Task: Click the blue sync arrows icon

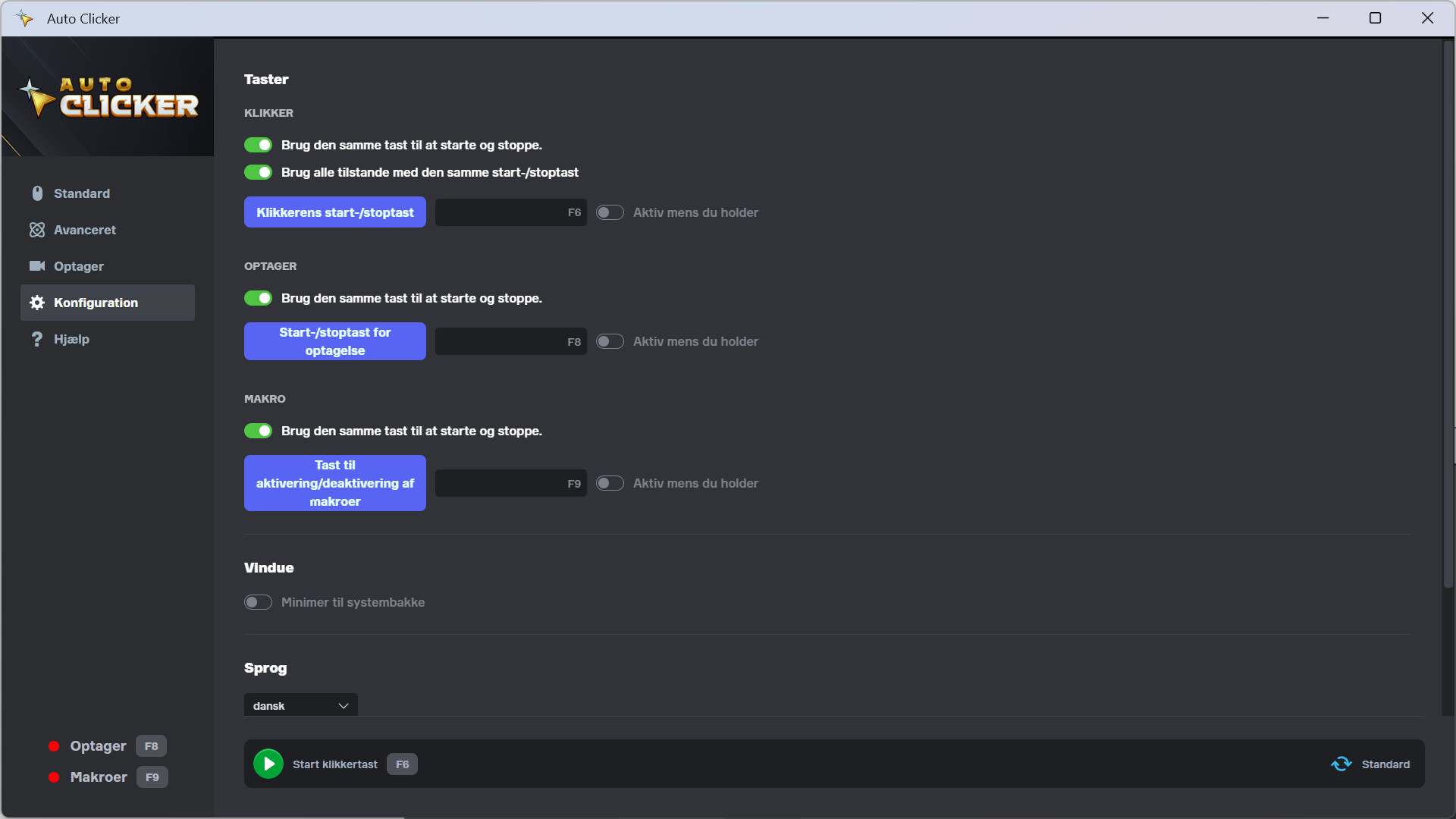Action: (x=1341, y=764)
